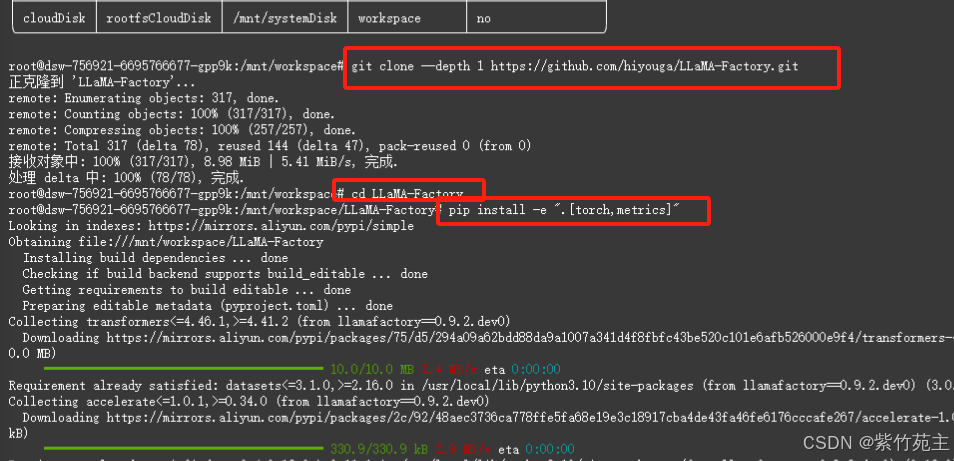Click the pip install -e command text
954x461 pixels.
coord(564,210)
